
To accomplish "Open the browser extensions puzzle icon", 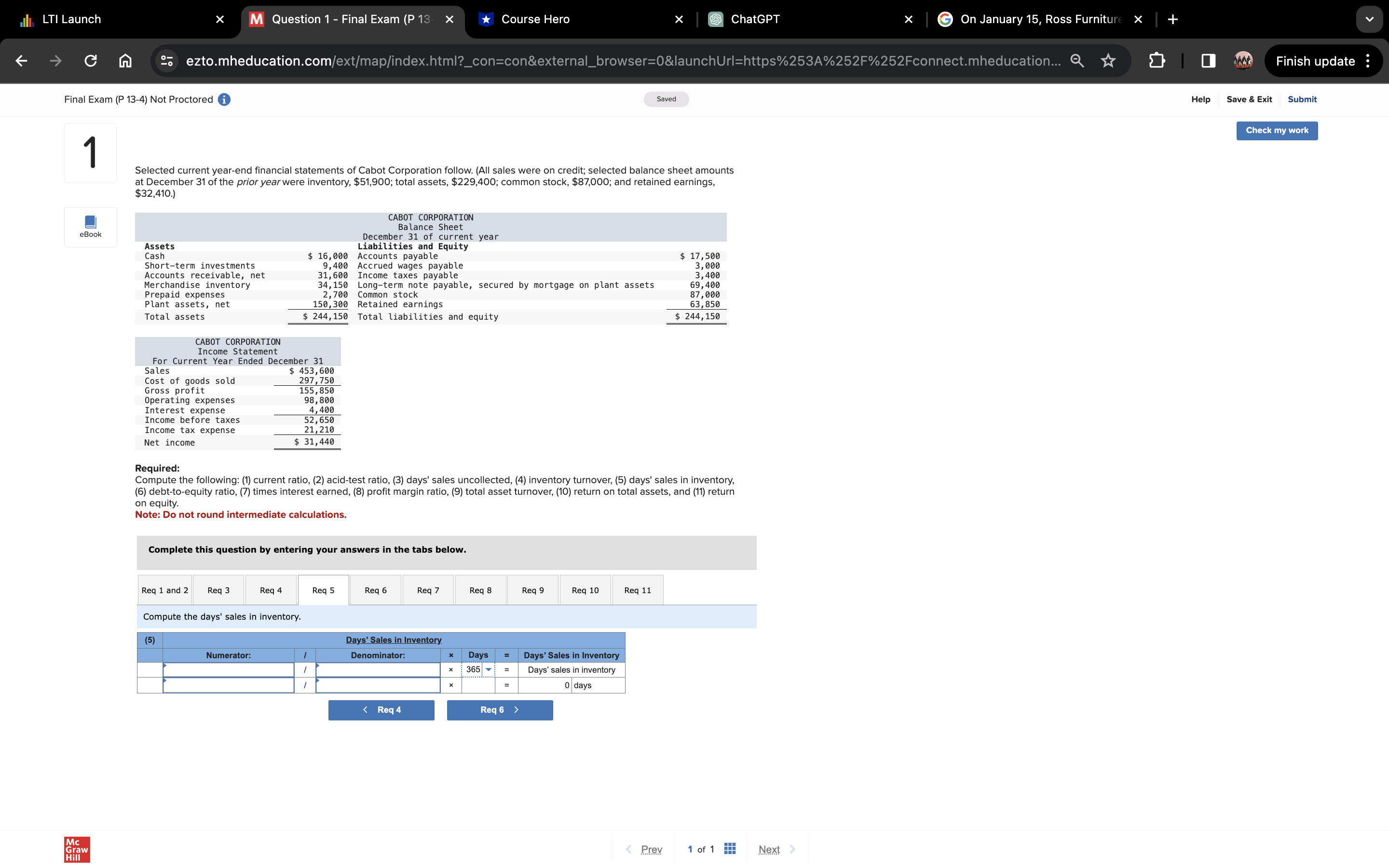I will 1157,60.
